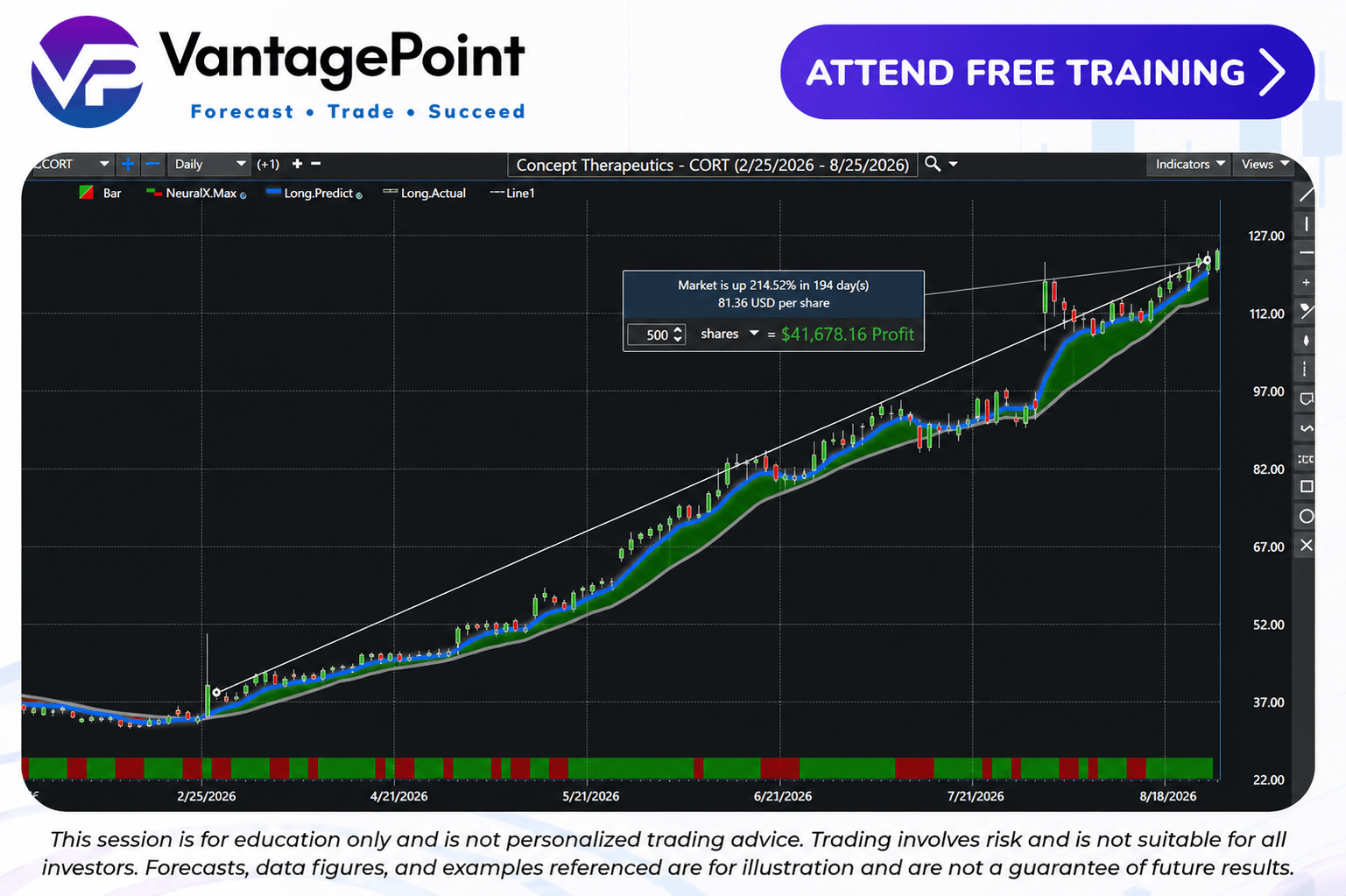Click the 67.00 price axis label
1346x896 pixels.
[x=1268, y=547]
